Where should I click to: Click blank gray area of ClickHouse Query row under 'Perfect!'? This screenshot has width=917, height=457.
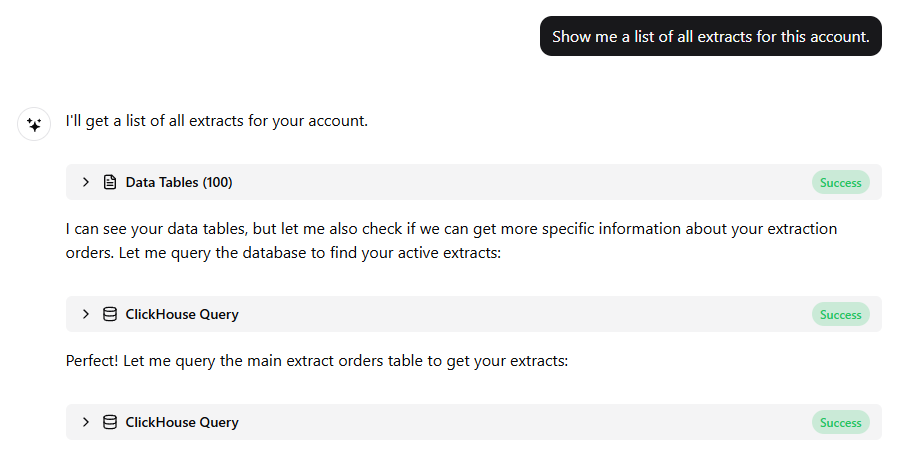point(520,422)
